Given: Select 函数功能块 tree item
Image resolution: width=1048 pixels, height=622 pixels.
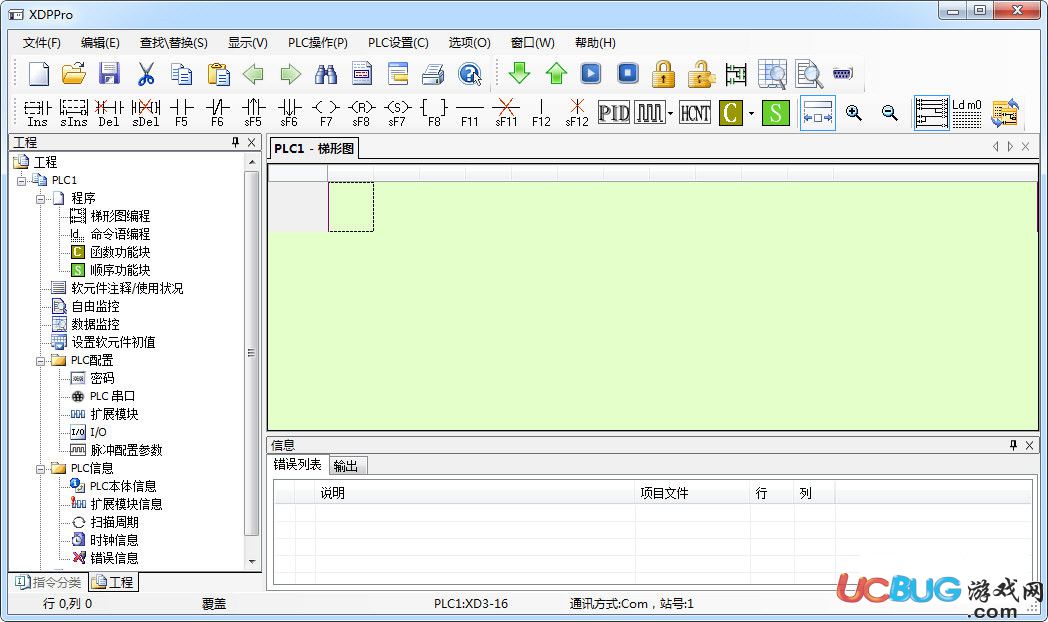Looking at the screenshot, I should (x=120, y=253).
